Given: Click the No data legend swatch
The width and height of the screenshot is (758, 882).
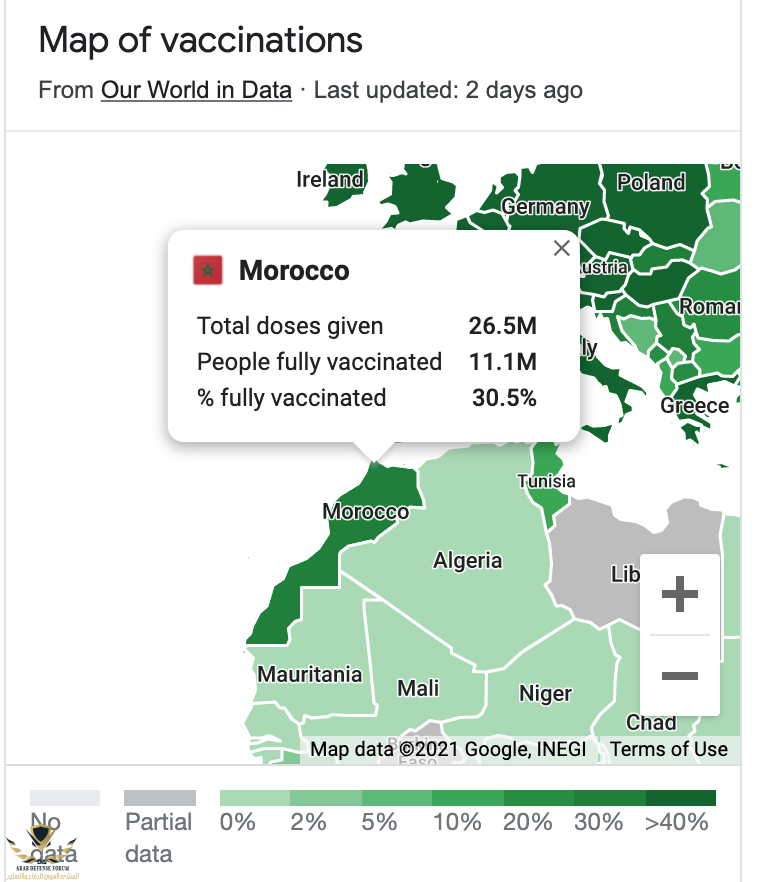Looking at the screenshot, I should [65, 798].
